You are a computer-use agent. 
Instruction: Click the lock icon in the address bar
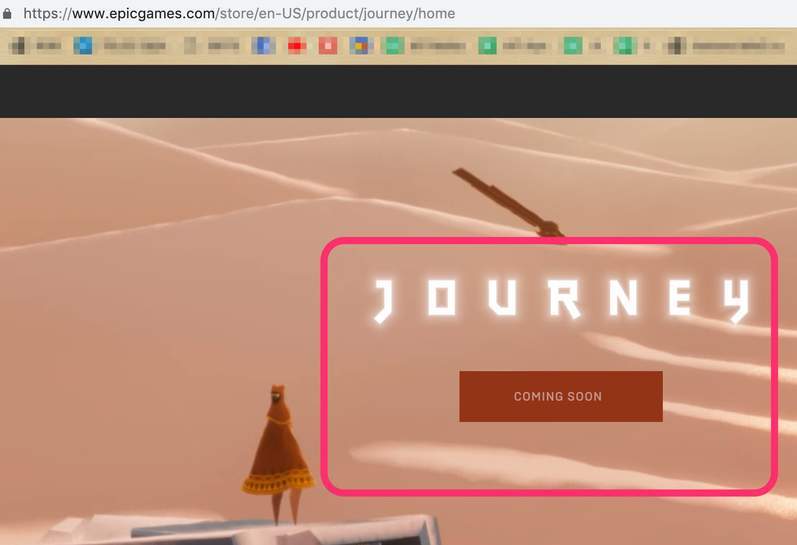click(8, 13)
